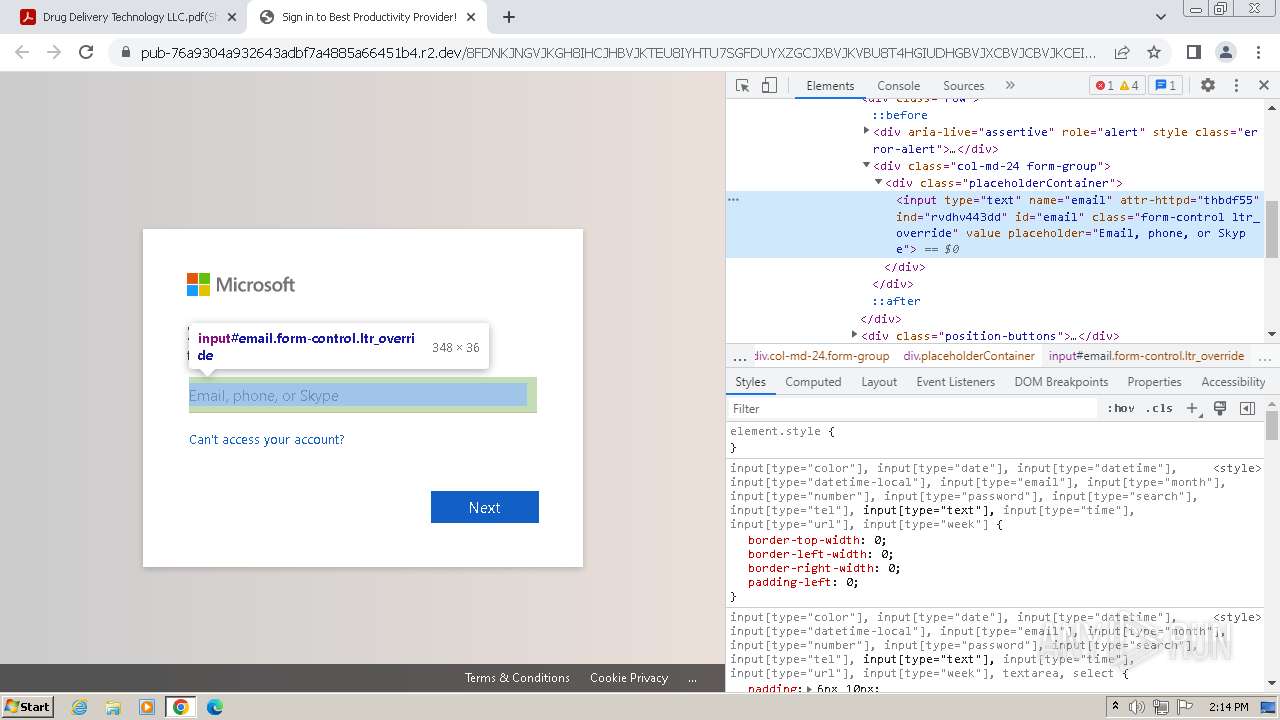Screen dimensions: 1280x720
Task: Open a new browser tab
Action: click(509, 17)
